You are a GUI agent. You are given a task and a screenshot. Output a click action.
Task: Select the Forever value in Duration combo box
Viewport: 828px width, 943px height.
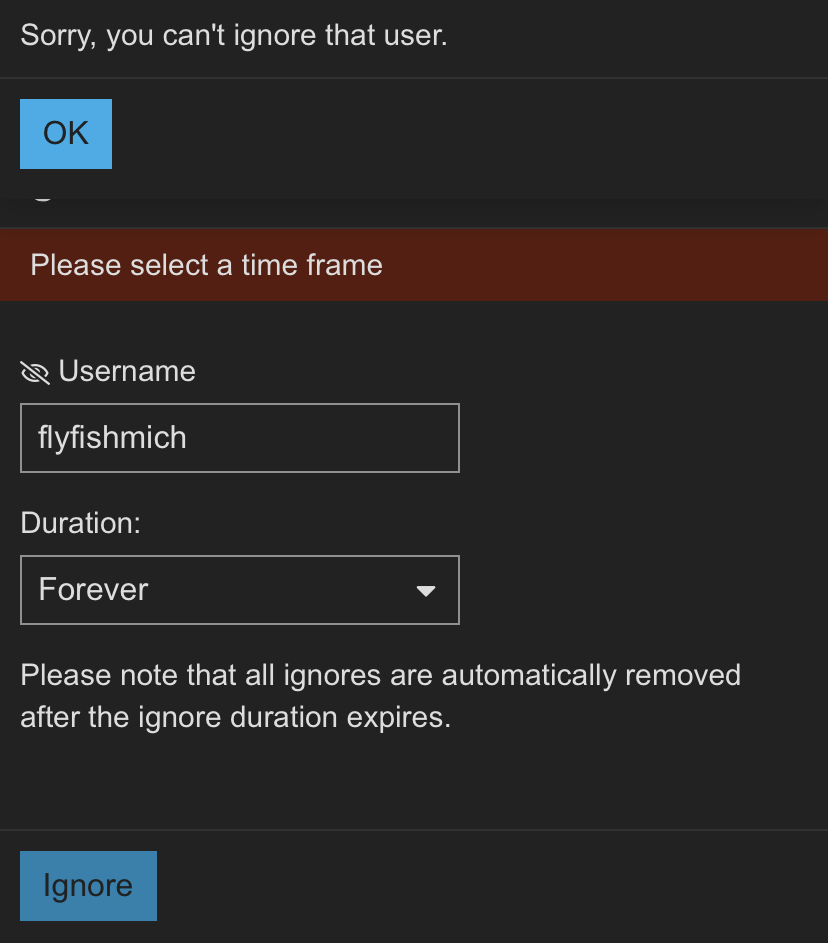[x=93, y=590]
